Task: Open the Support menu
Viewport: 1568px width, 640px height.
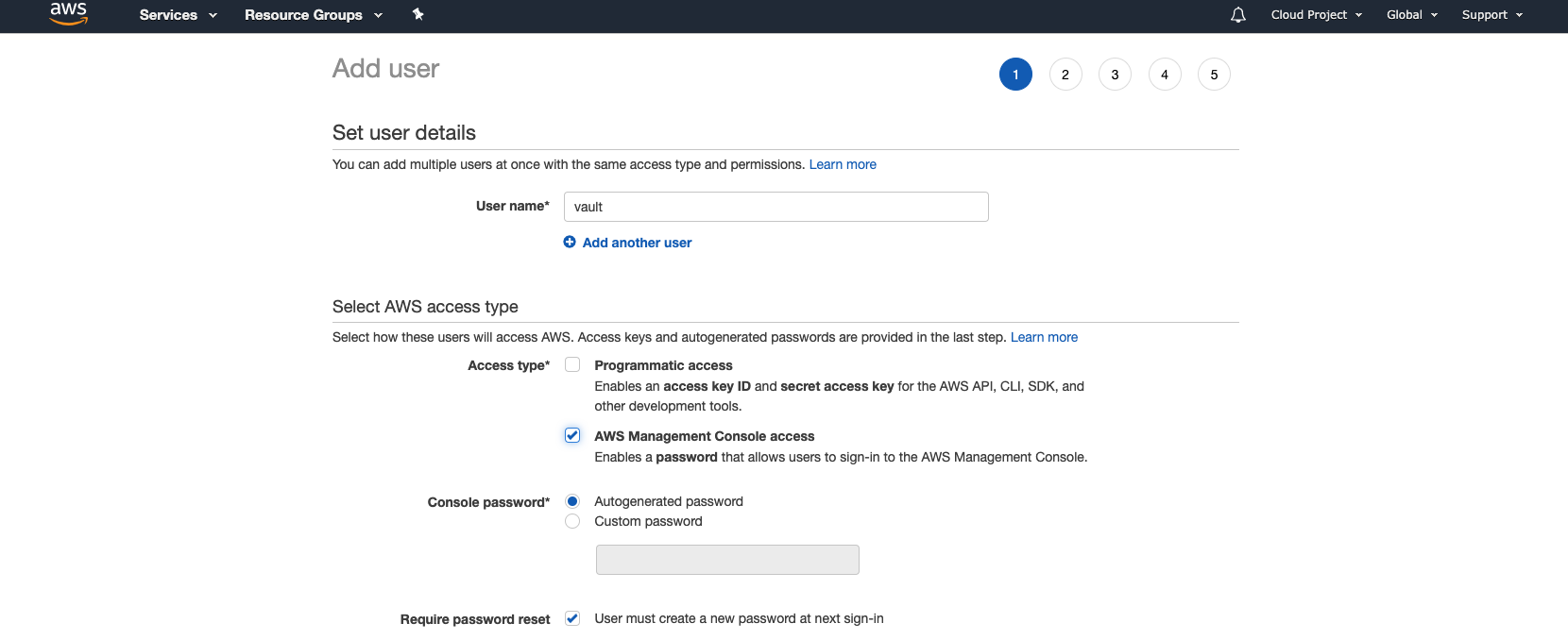Action: click(1491, 15)
